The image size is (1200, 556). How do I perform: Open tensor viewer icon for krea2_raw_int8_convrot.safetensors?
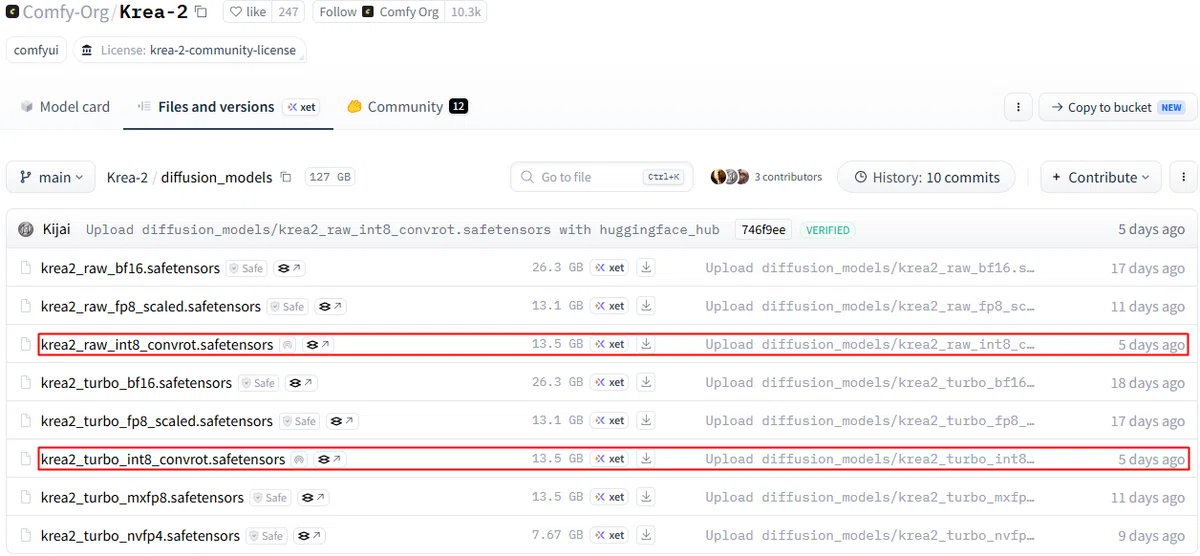(x=318, y=345)
